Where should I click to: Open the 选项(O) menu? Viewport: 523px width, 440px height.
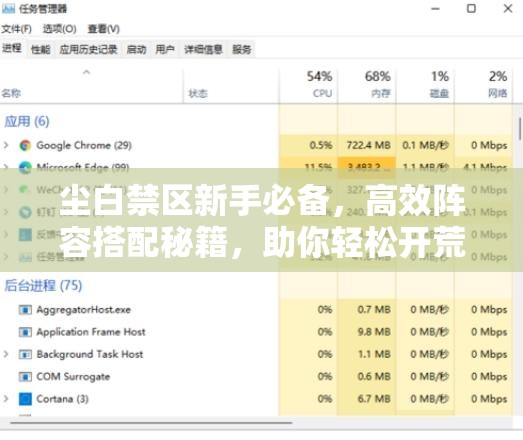tap(59, 29)
